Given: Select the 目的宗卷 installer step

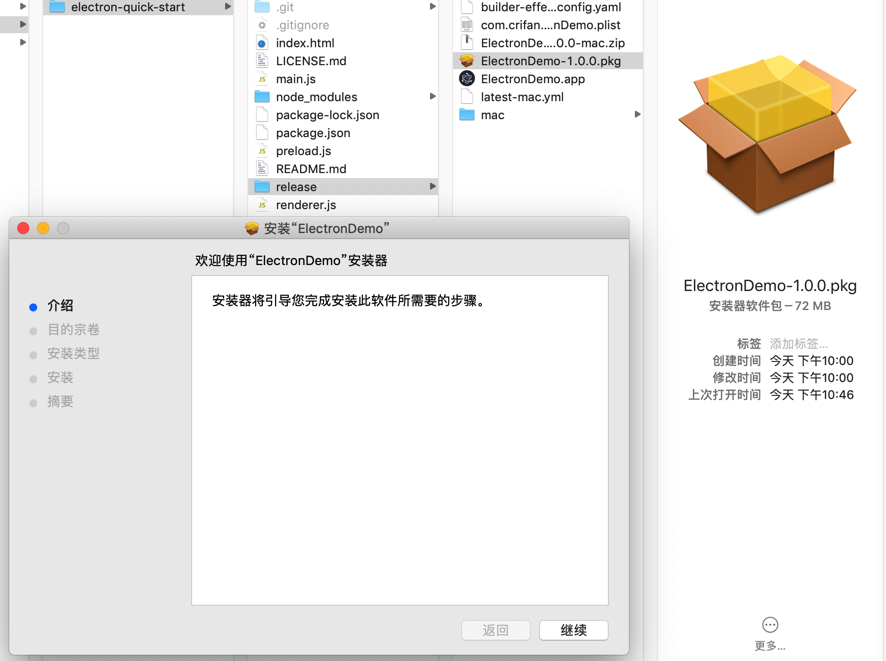Looking at the screenshot, I should tap(73, 329).
